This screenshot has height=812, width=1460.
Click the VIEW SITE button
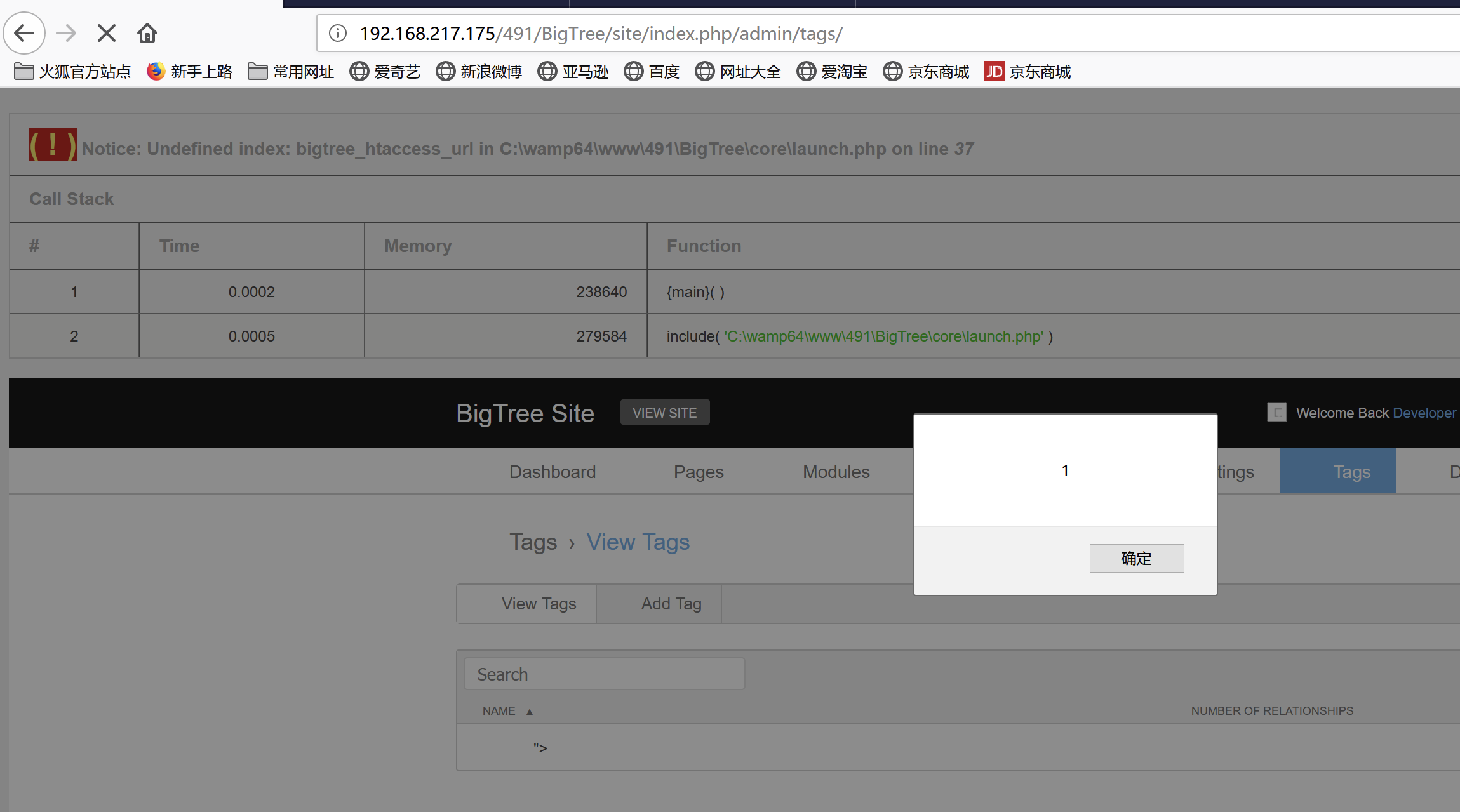click(664, 412)
